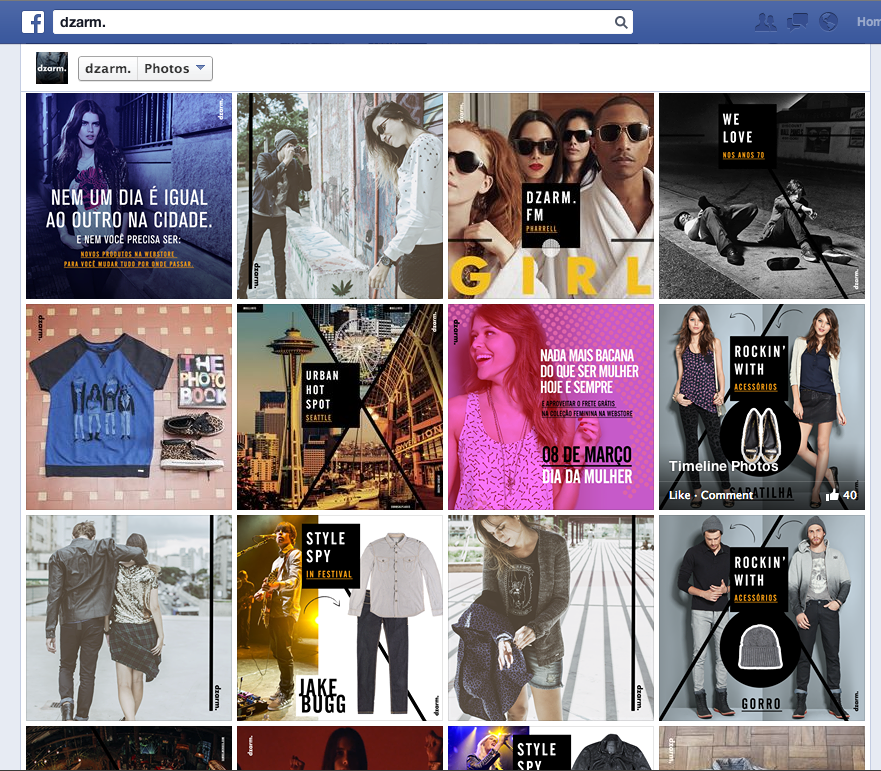881x771 pixels.
Task: Open the messages icon
Action: [x=797, y=22]
